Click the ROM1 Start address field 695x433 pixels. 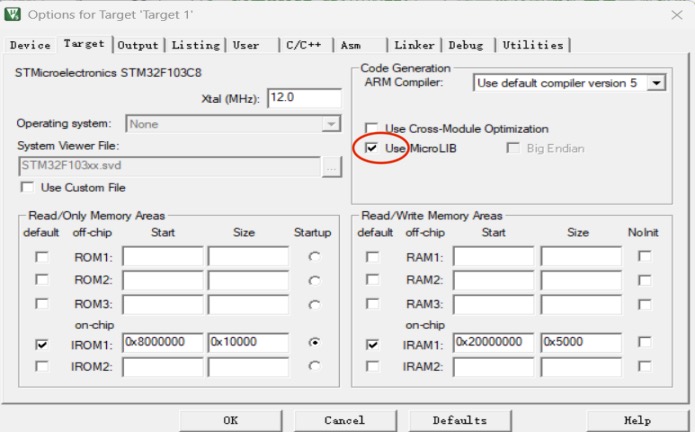163,257
